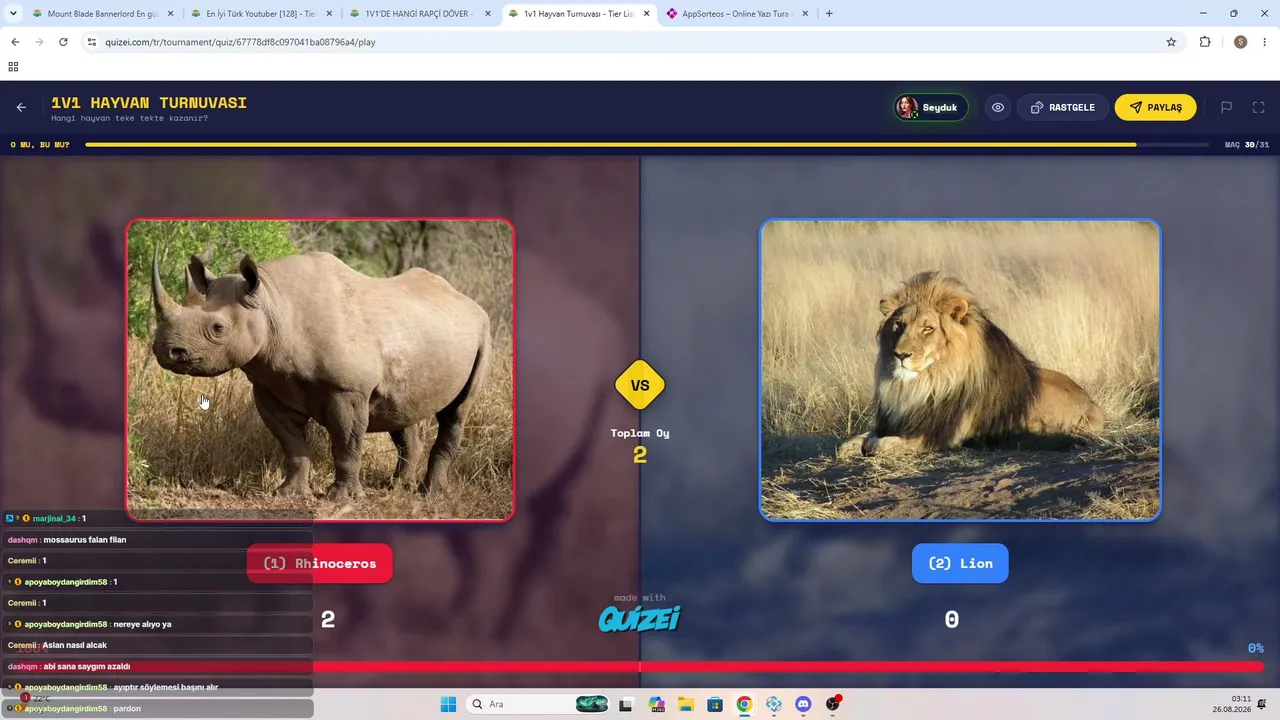Screen dimensions: 1280x720
Task: Launch Microsoft 365 Copilot from taskbar
Action: (656, 704)
